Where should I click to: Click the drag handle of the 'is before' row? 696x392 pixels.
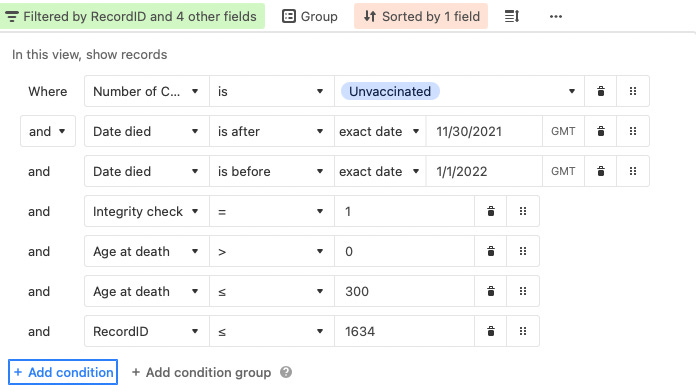(x=633, y=171)
